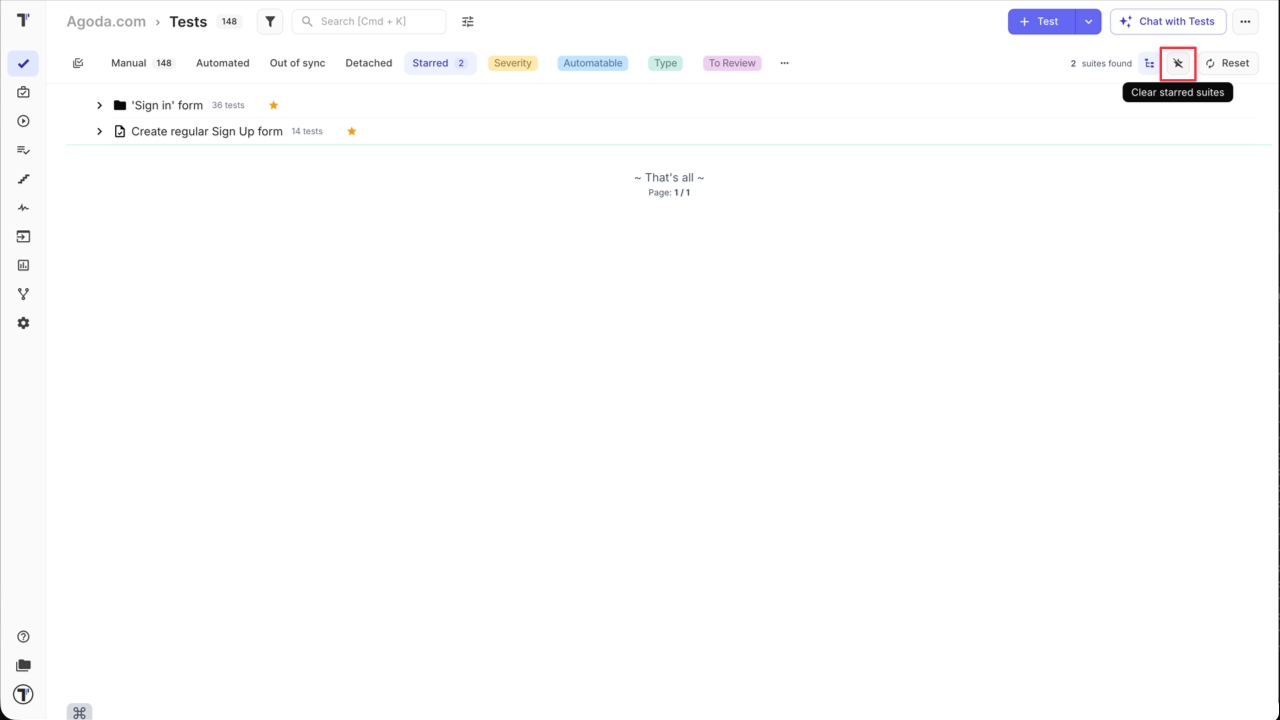Open the test plans clipboard icon
Screen dimensions: 1280x720
pos(23,92)
